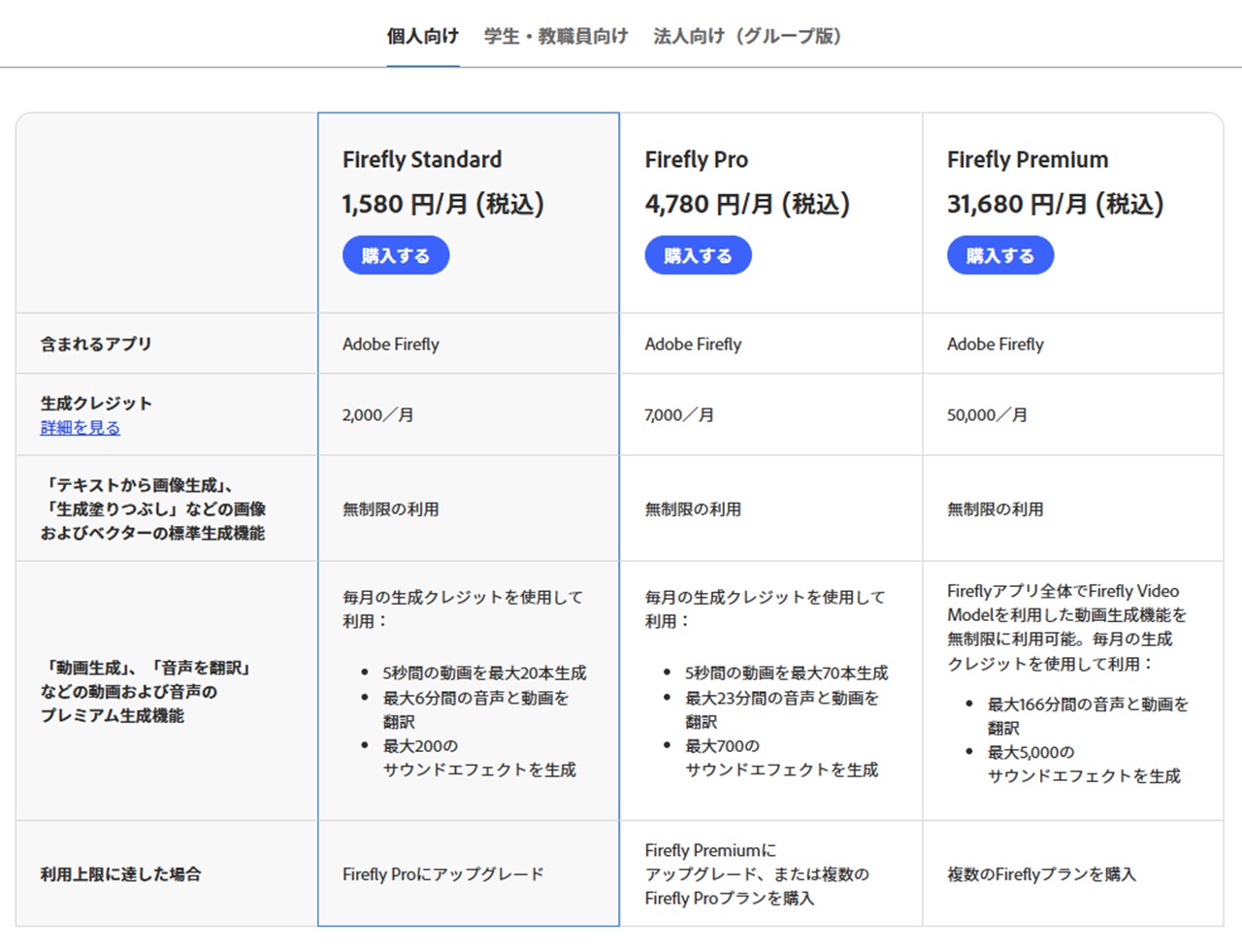This screenshot has width=1242, height=952.
Task: Click the 1,580 円/月 price text
Action: 442,204
